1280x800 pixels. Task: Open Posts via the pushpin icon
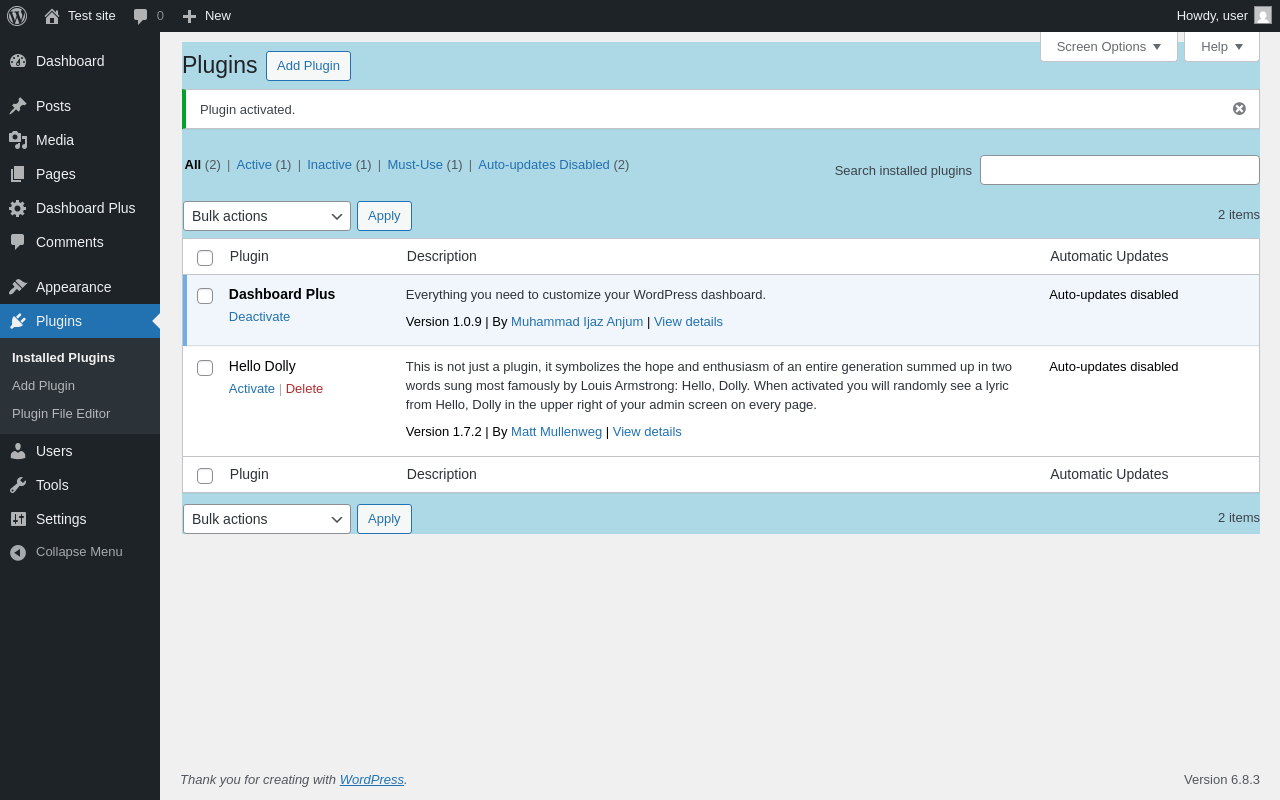tap(18, 106)
